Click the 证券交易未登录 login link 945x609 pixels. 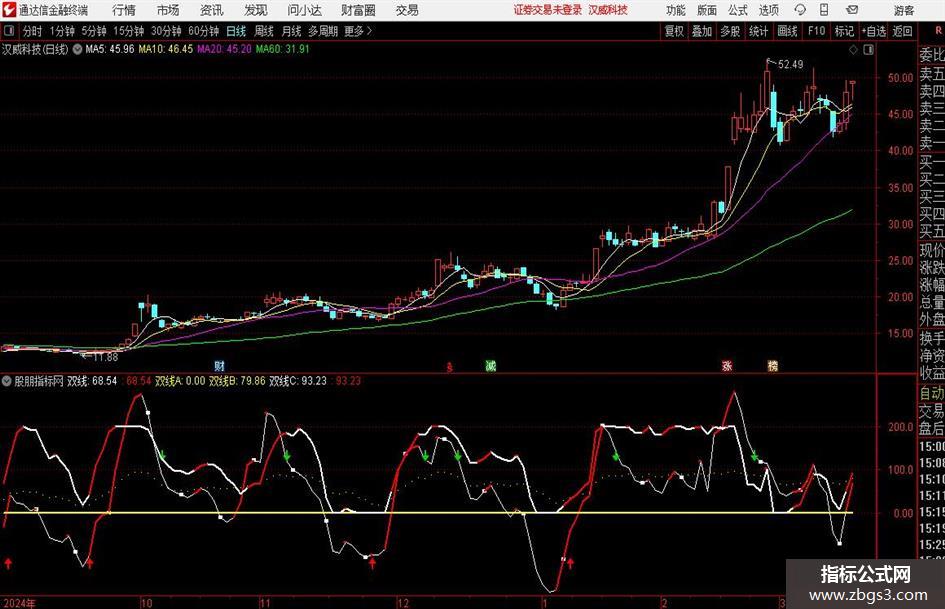pos(548,10)
